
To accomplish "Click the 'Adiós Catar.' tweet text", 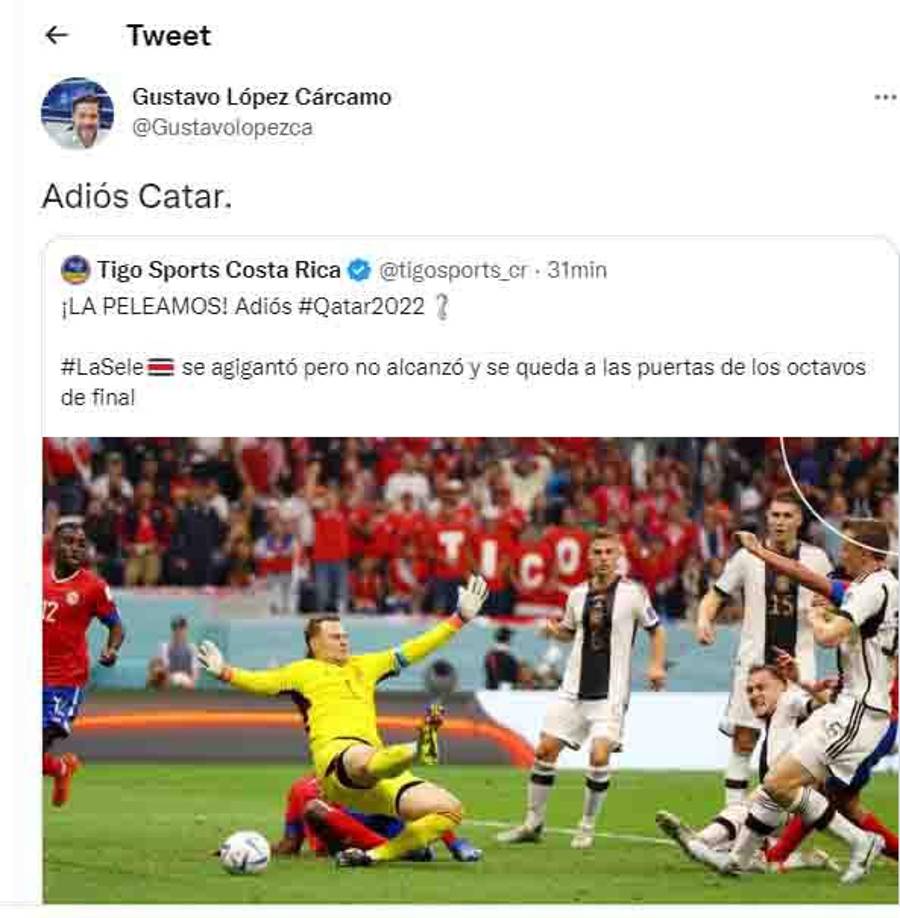I will point(137,196).
